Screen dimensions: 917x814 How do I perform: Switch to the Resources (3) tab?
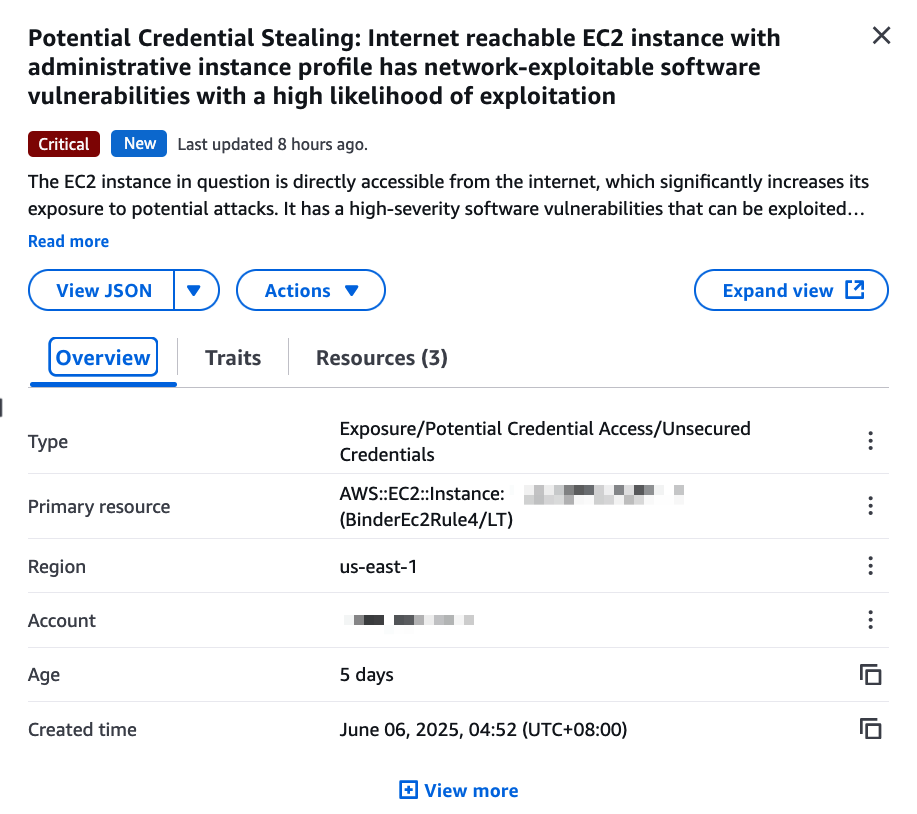point(381,357)
